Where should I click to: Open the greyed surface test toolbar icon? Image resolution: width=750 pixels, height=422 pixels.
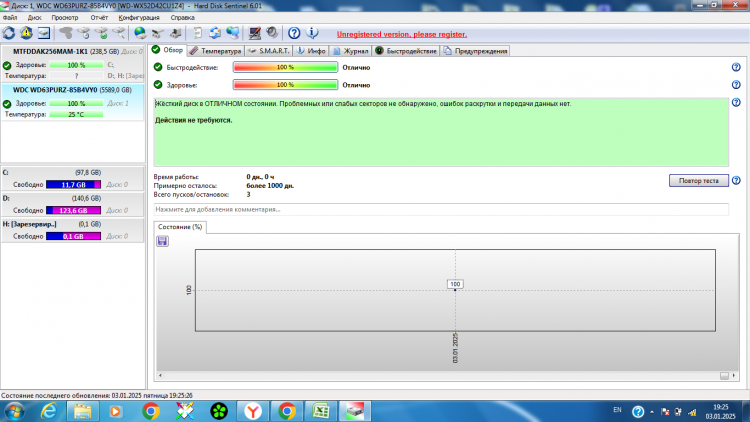(66, 33)
